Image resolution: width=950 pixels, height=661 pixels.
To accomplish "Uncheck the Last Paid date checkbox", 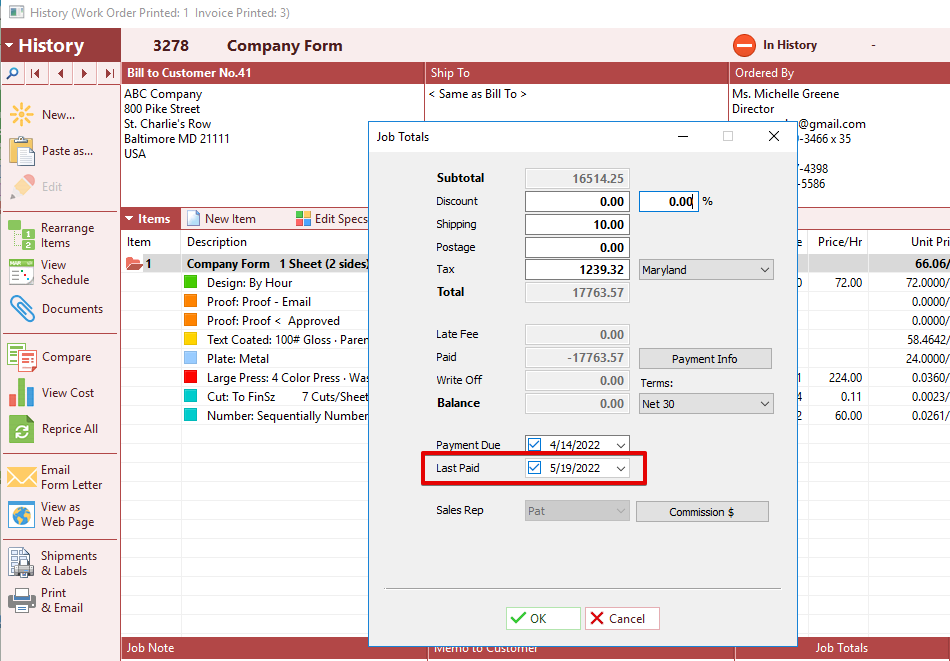I will click(x=534, y=468).
